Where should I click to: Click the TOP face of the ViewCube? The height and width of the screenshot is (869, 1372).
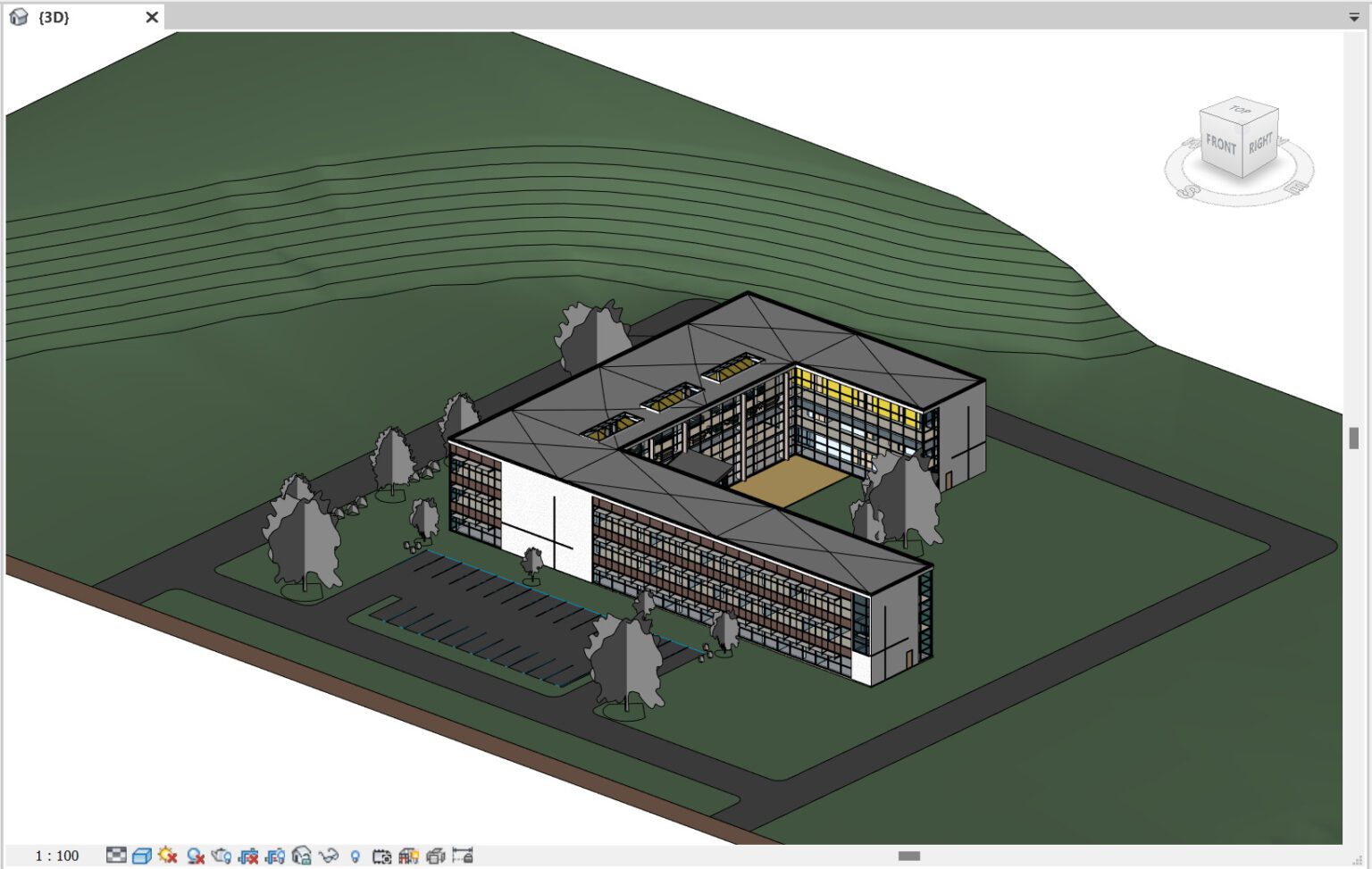pos(1238,110)
